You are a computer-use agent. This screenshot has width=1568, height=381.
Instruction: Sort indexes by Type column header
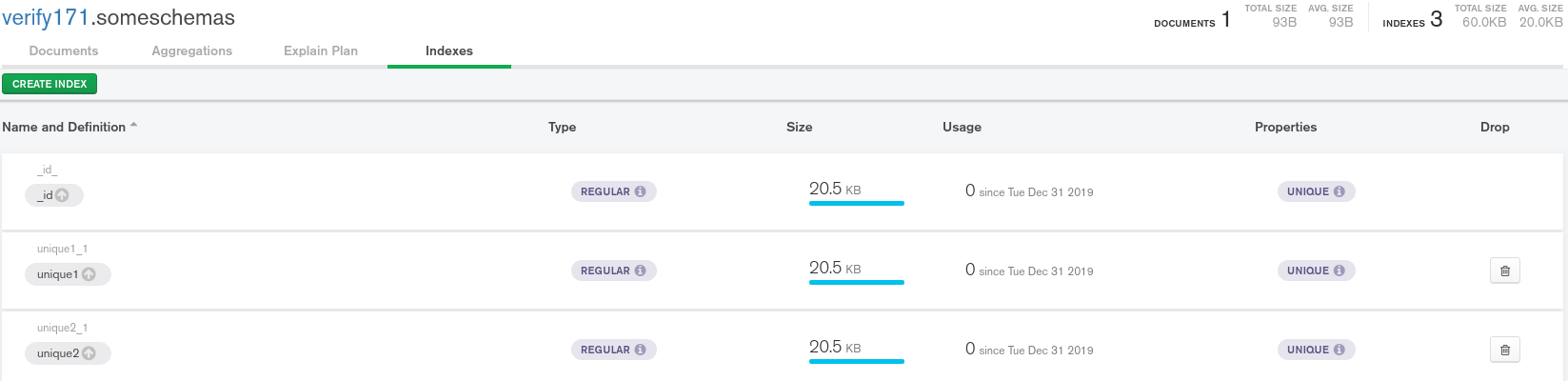[x=562, y=127]
